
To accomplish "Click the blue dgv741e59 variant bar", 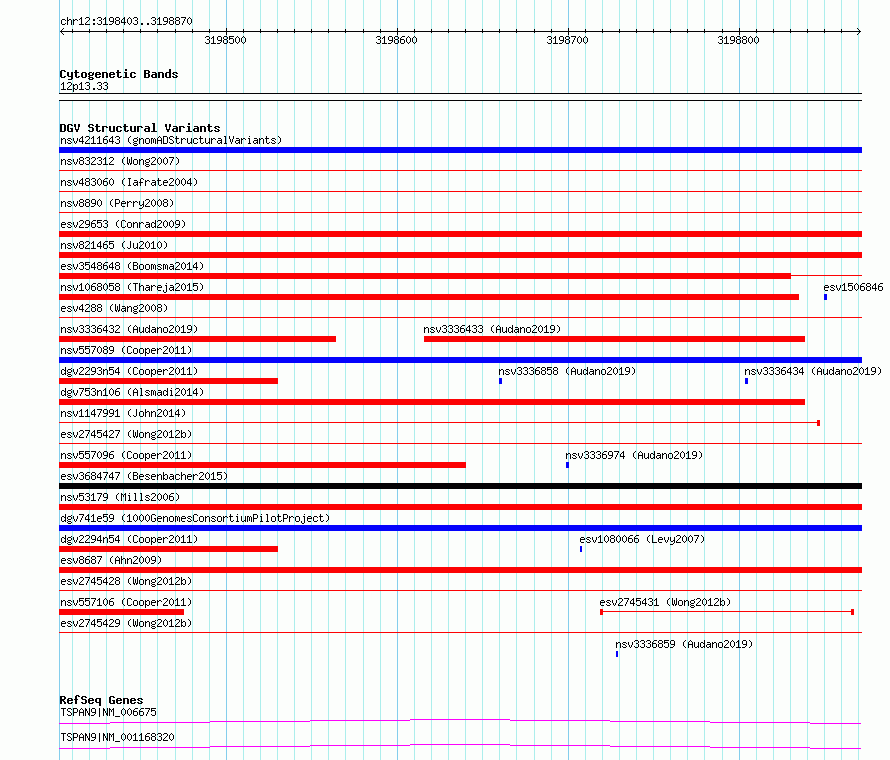I will click(460, 528).
